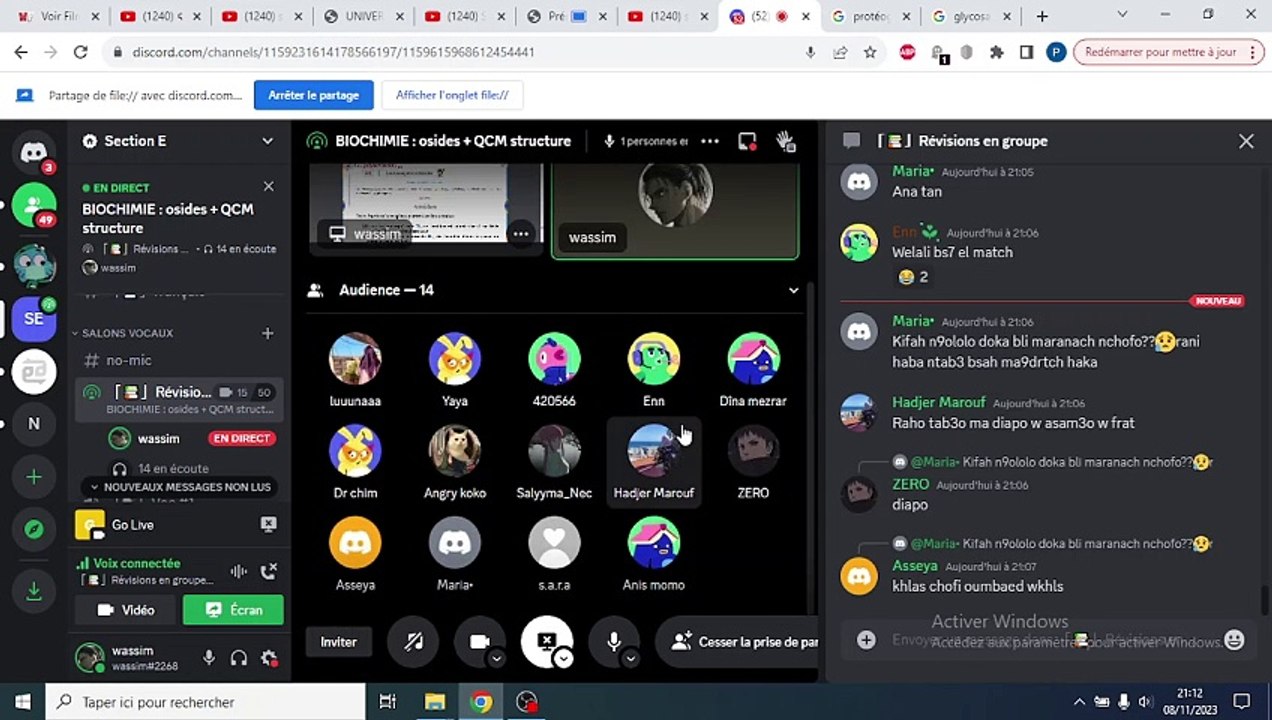The image size is (1272, 720).
Task: Toggle microphone button in call controls
Action: point(614,642)
